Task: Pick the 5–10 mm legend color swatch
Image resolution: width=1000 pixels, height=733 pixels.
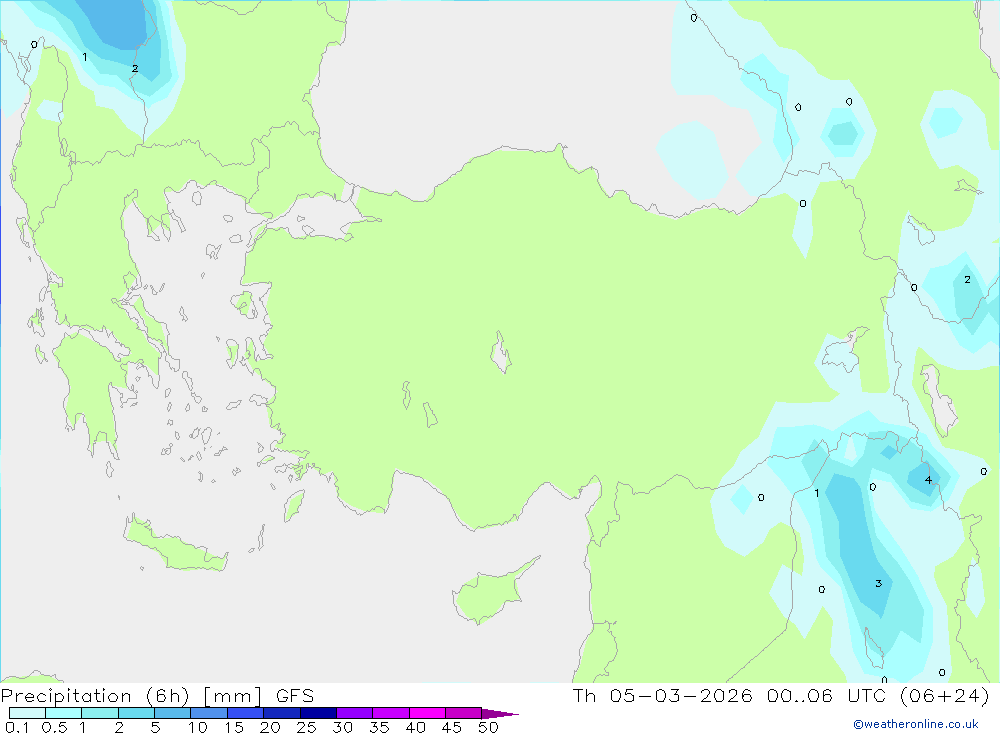Action: coord(172,713)
